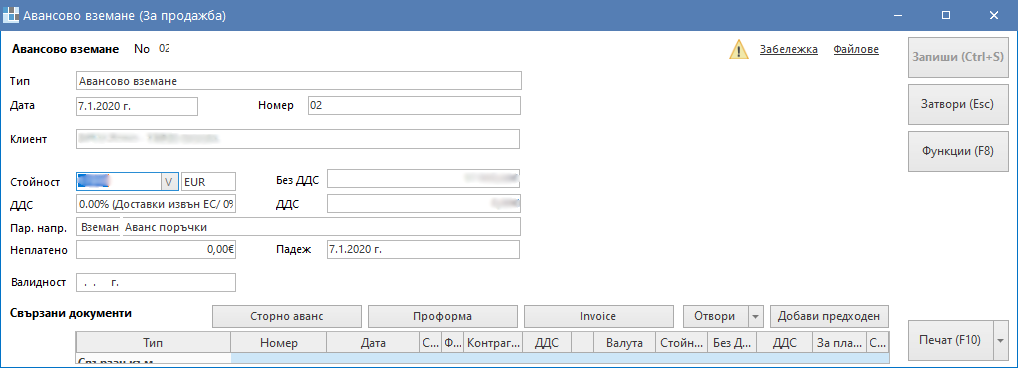Sort by the Тип column header
The image size is (1018, 368).
[x=153, y=343]
